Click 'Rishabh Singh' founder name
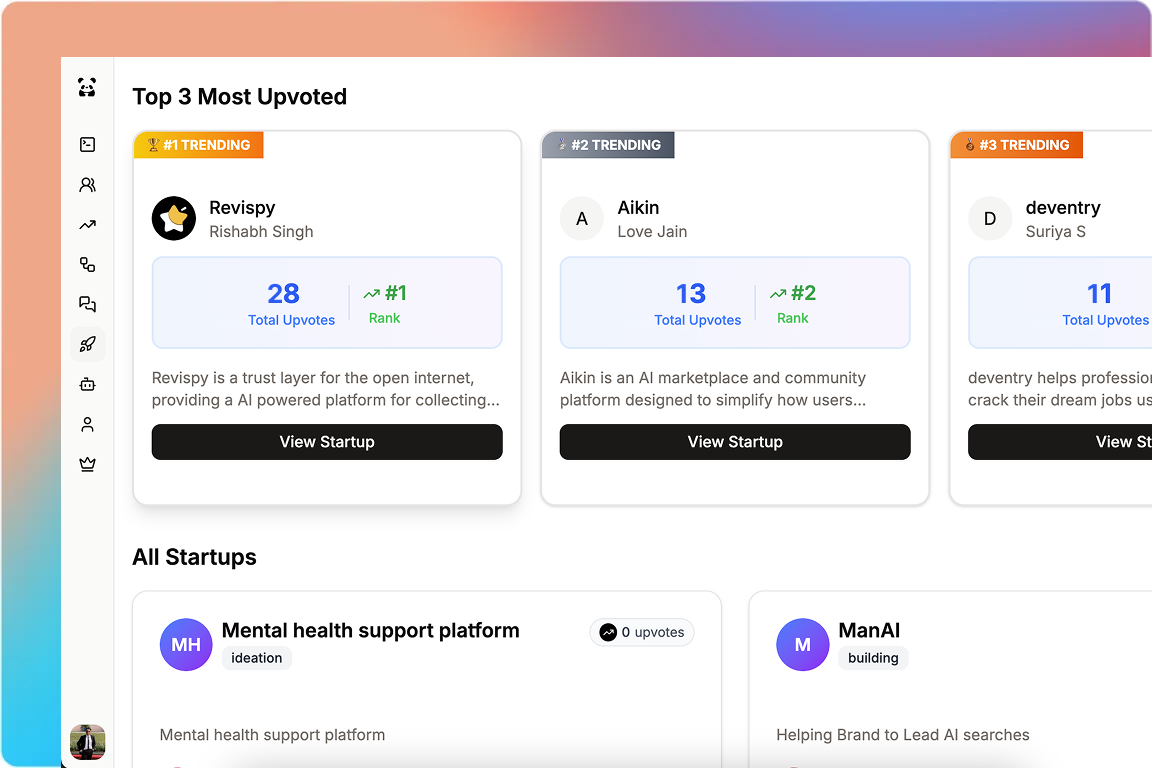1152x768 pixels. [x=261, y=232]
